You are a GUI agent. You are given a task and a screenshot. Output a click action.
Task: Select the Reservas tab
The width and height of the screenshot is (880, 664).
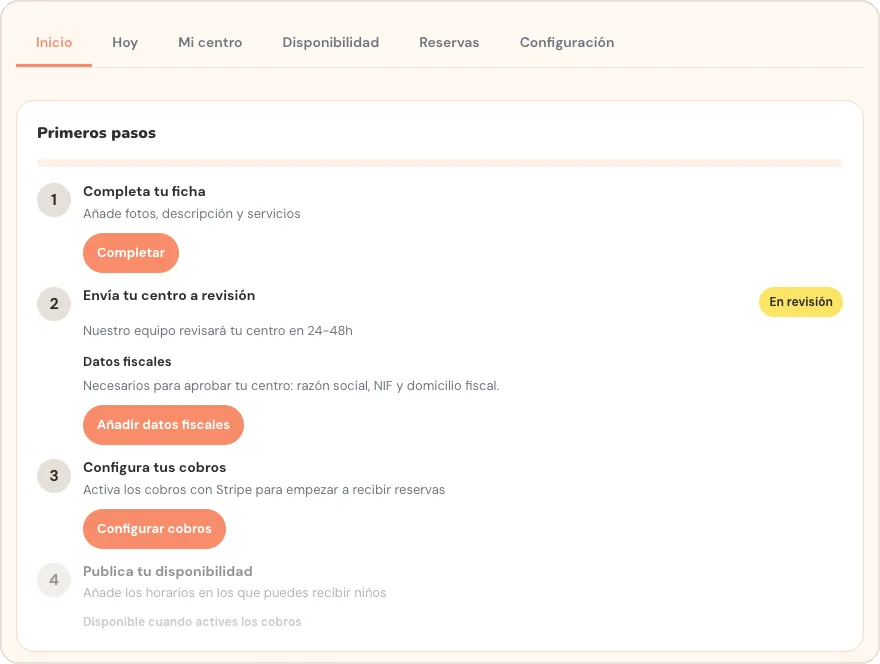[449, 43]
